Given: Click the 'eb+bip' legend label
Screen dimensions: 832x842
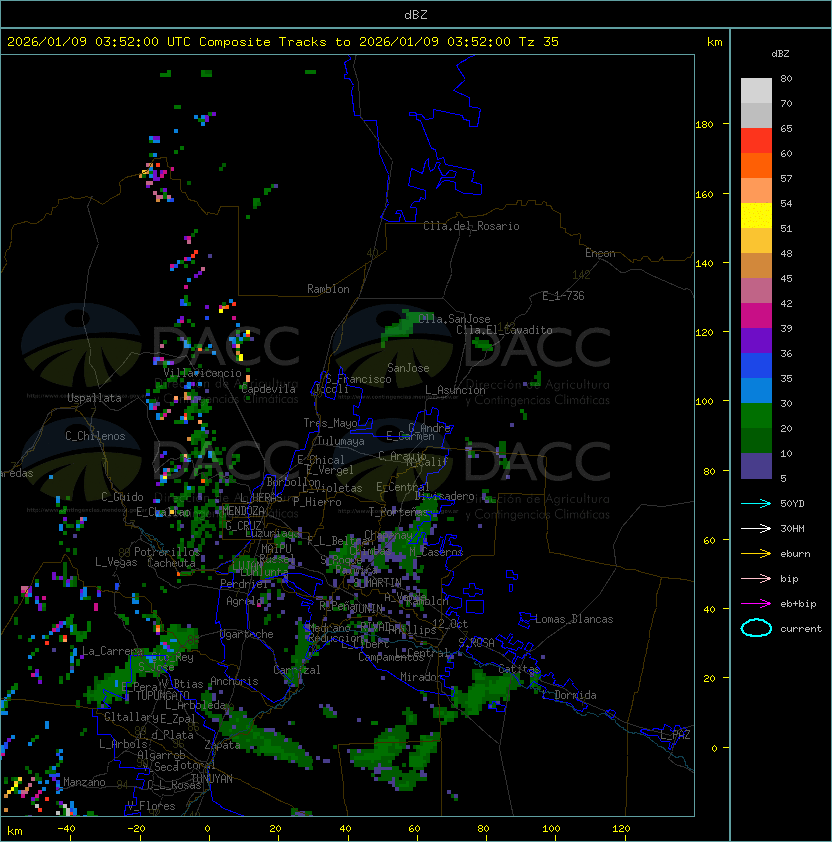Looking at the screenshot, I should pos(798,604).
